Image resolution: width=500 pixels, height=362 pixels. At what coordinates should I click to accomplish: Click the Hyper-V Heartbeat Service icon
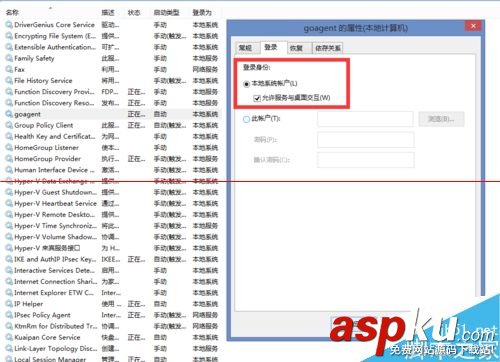pyautogui.click(x=9, y=203)
